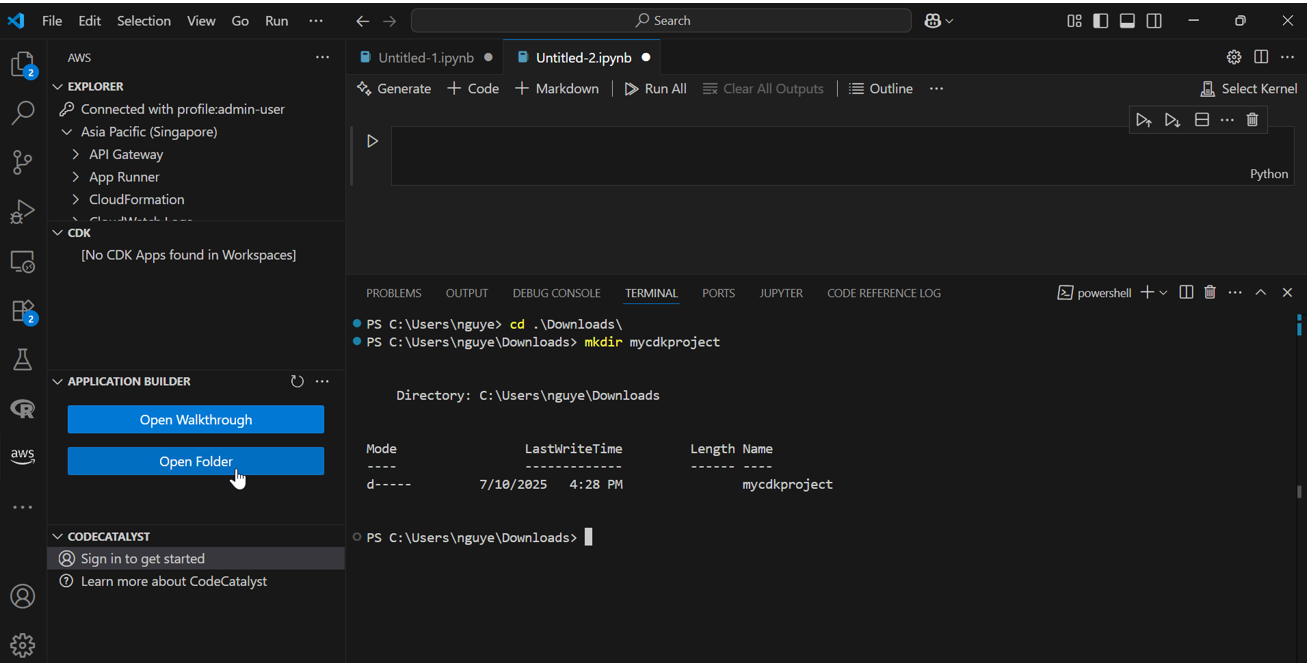The image size is (1307, 663).
Task: Kill the terminal with trash icon
Action: (x=1210, y=292)
